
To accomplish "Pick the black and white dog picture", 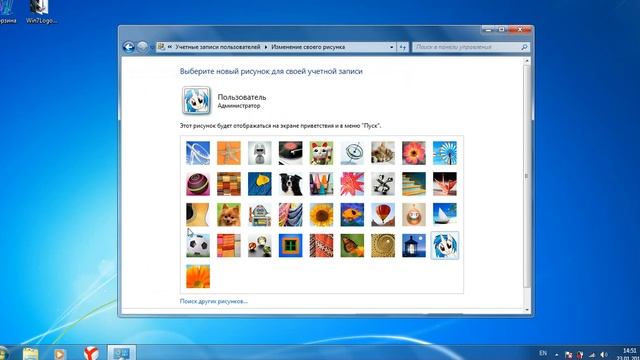I will pyautogui.click(x=291, y=184).
